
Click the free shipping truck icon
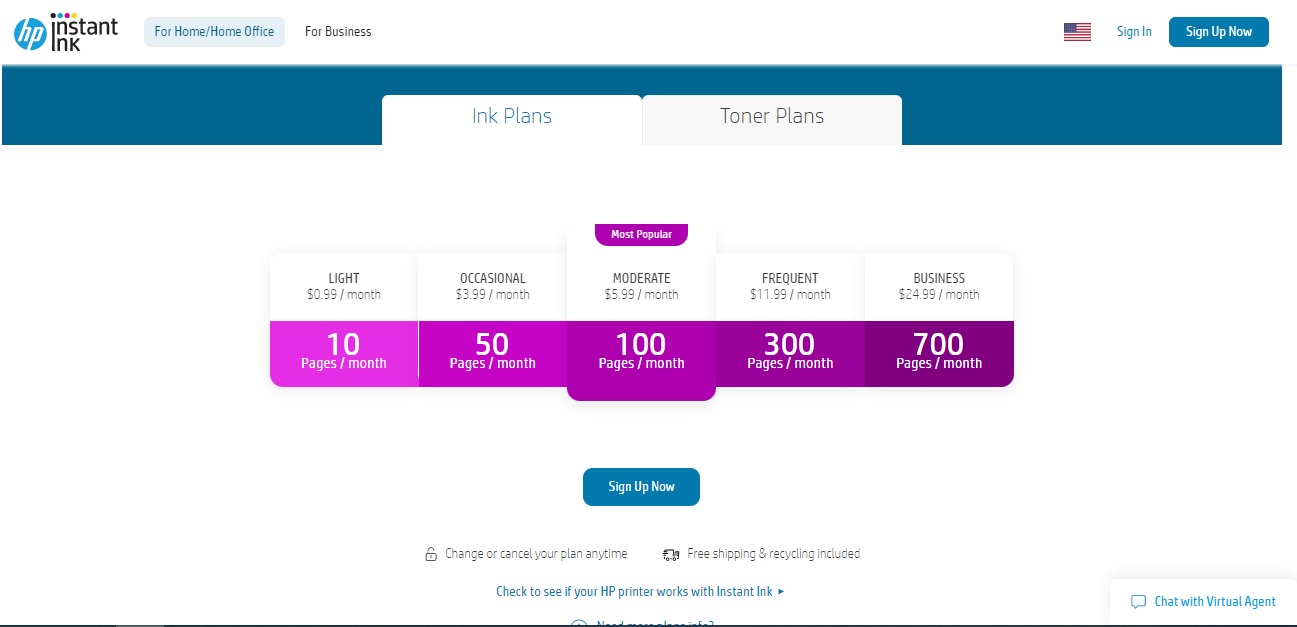671,554
